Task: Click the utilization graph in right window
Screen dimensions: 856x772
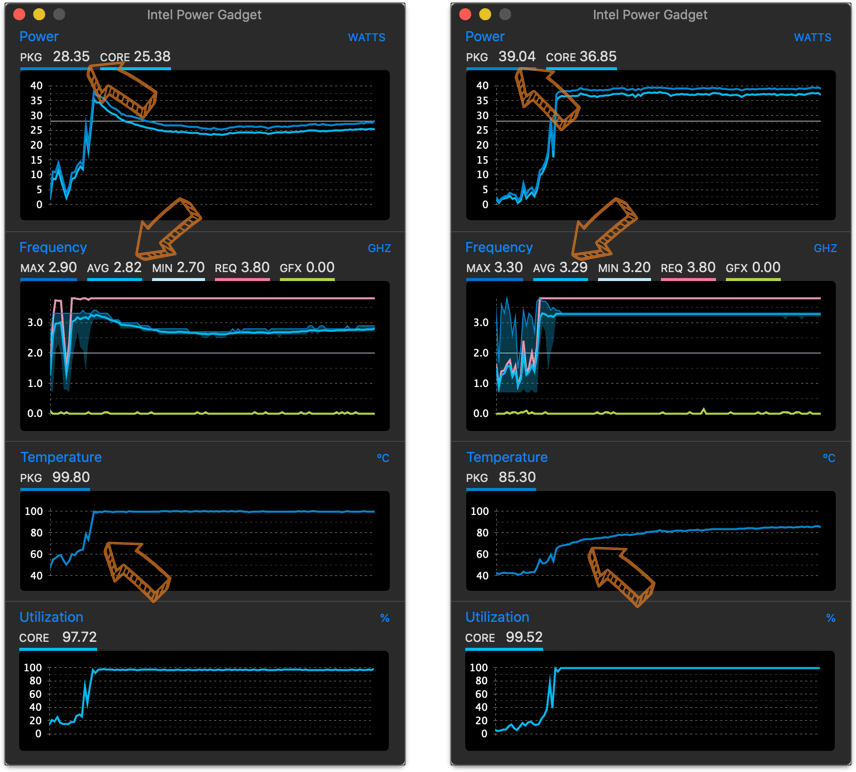Action: click(650, 700)
